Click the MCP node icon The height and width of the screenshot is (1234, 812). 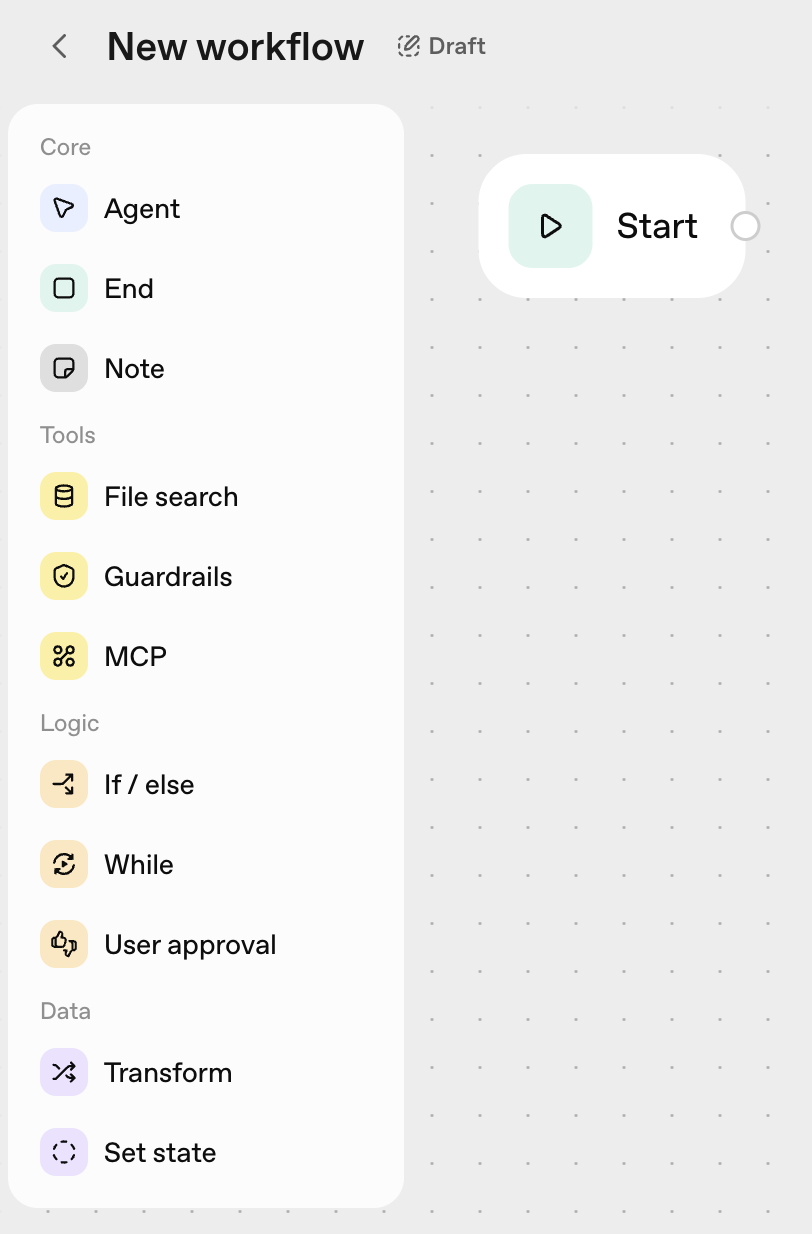click(64, 656)
